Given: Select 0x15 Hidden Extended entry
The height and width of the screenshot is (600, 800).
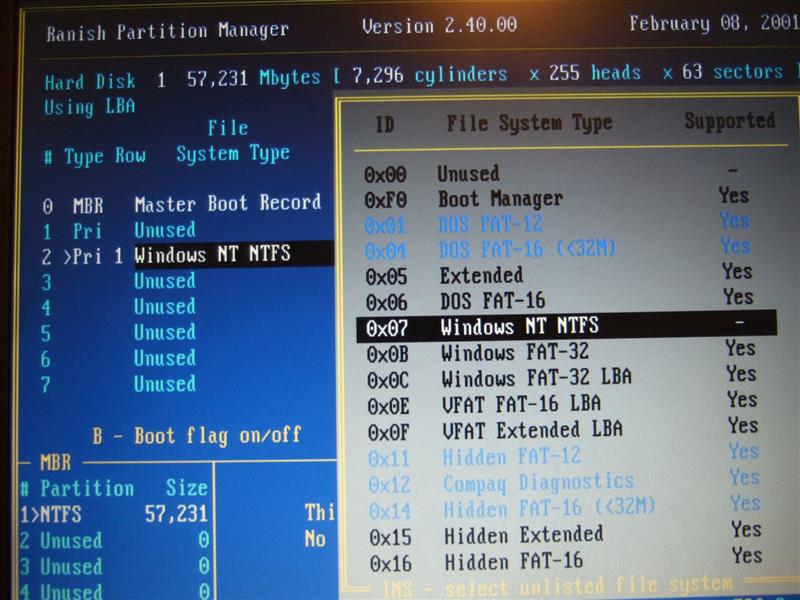Looking at the screenshot, I should pos(565,534).
